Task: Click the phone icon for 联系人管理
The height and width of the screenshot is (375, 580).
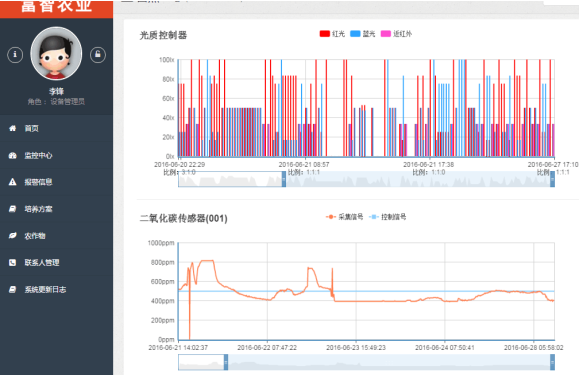Action: coord(13,263)
